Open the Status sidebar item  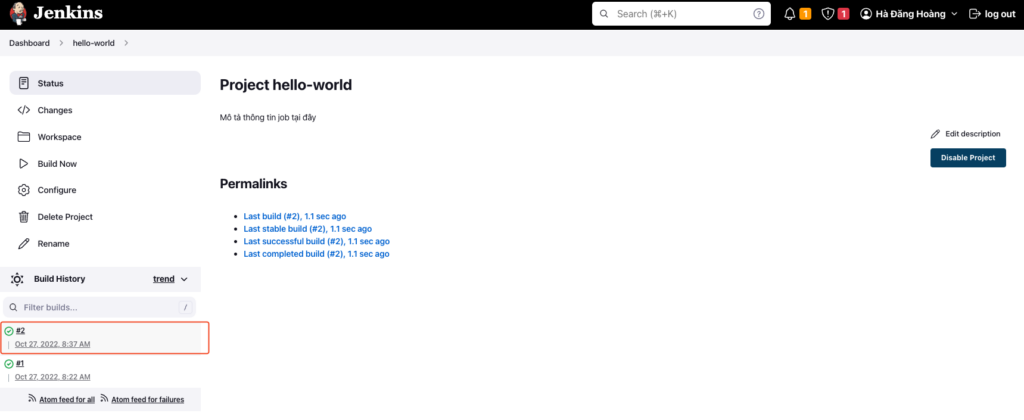[104, 83]
